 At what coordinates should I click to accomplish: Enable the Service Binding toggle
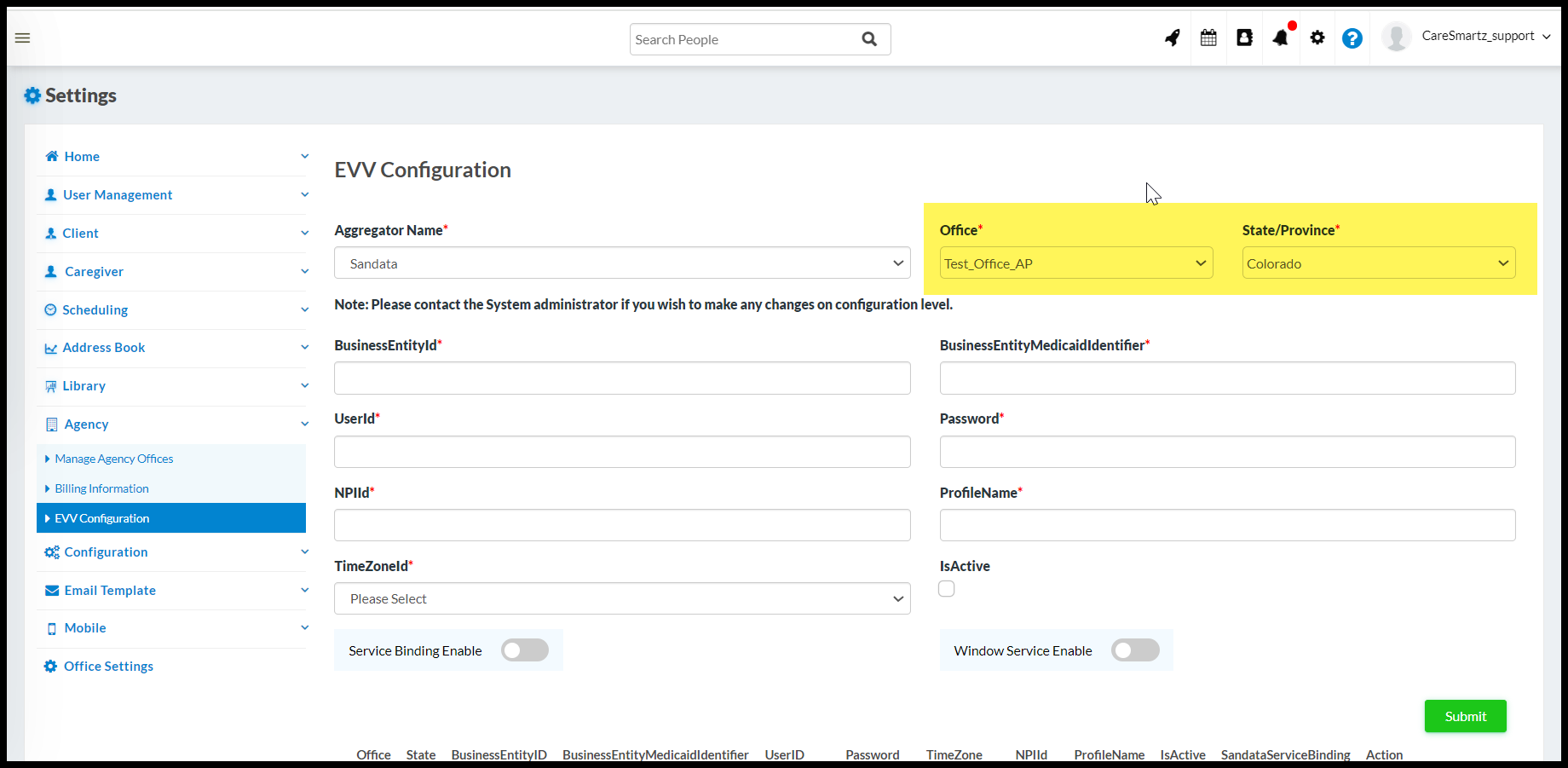(x=525, y=650)
